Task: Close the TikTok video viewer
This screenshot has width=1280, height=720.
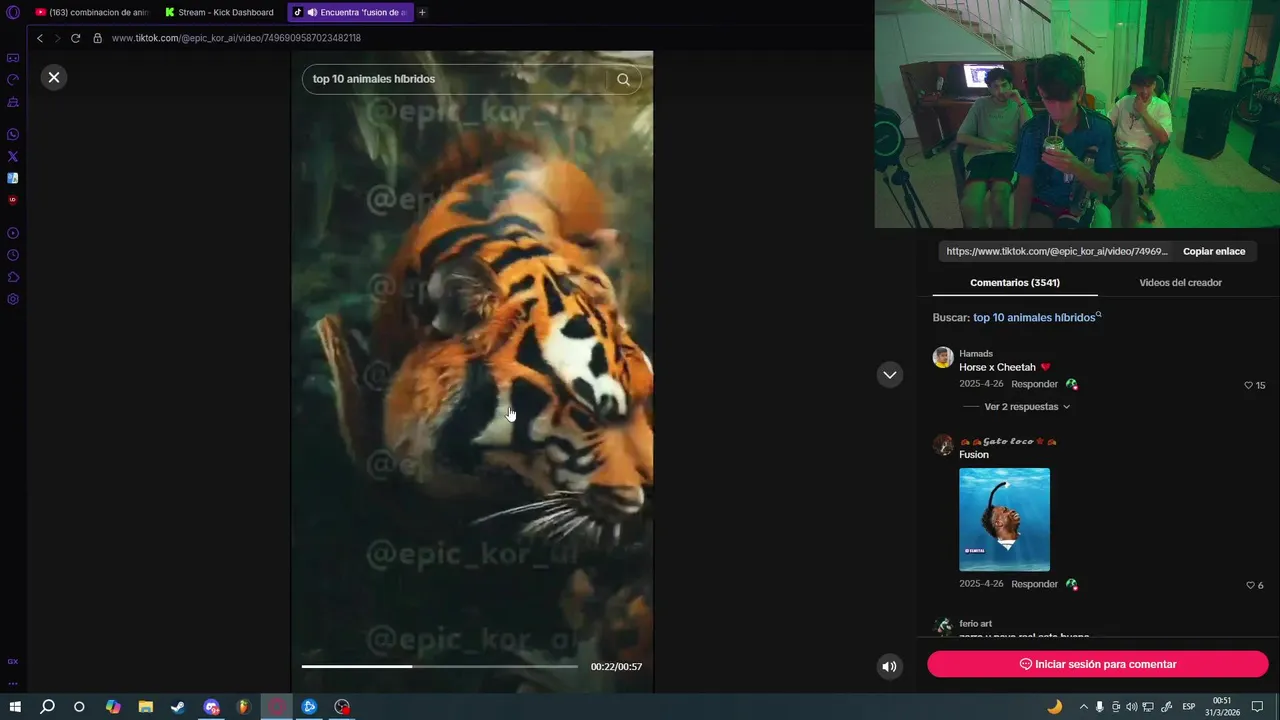Action: coord(54,77)
